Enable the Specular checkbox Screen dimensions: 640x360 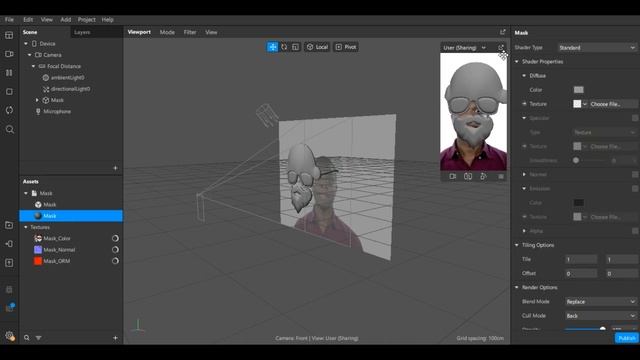[635, 118]
